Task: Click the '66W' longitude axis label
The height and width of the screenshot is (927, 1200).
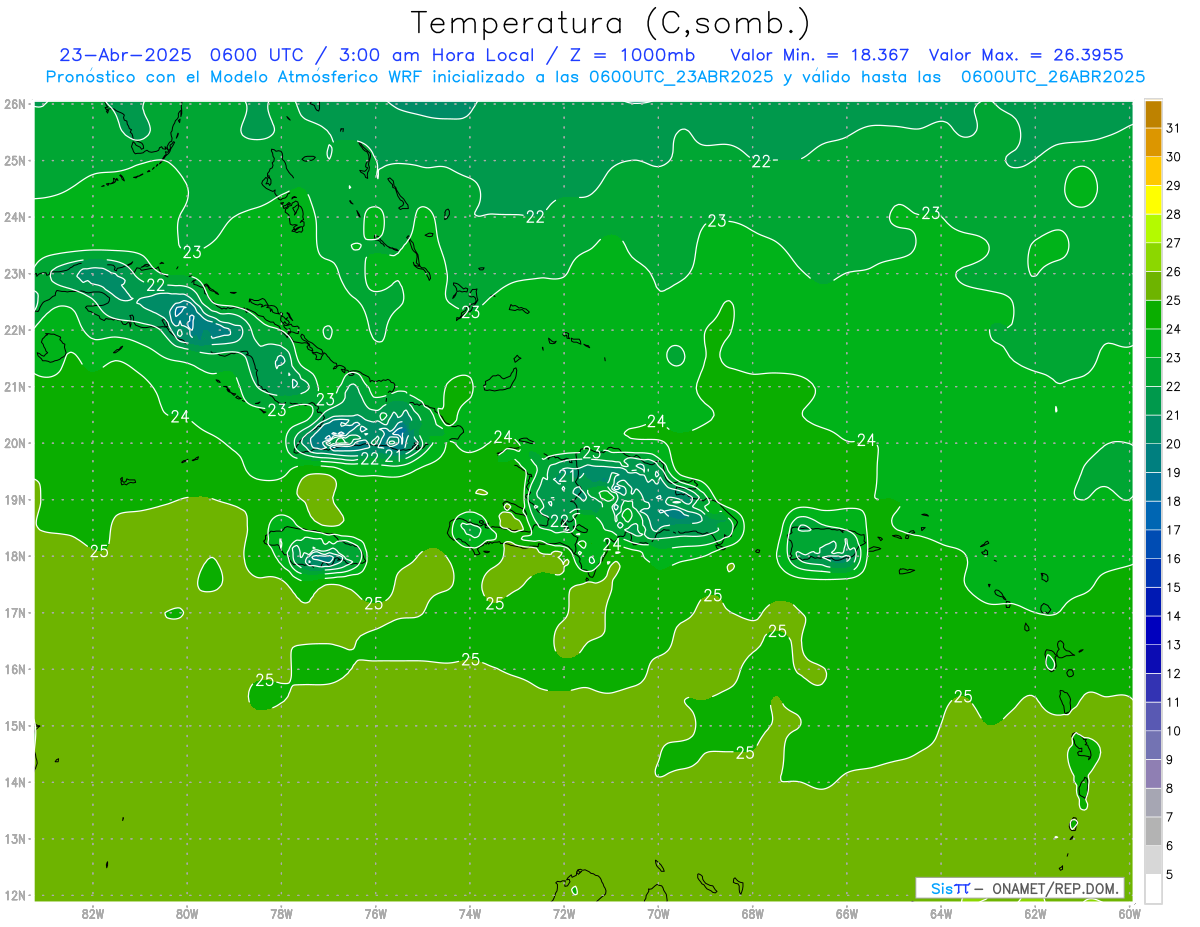Action: [846, 913]
